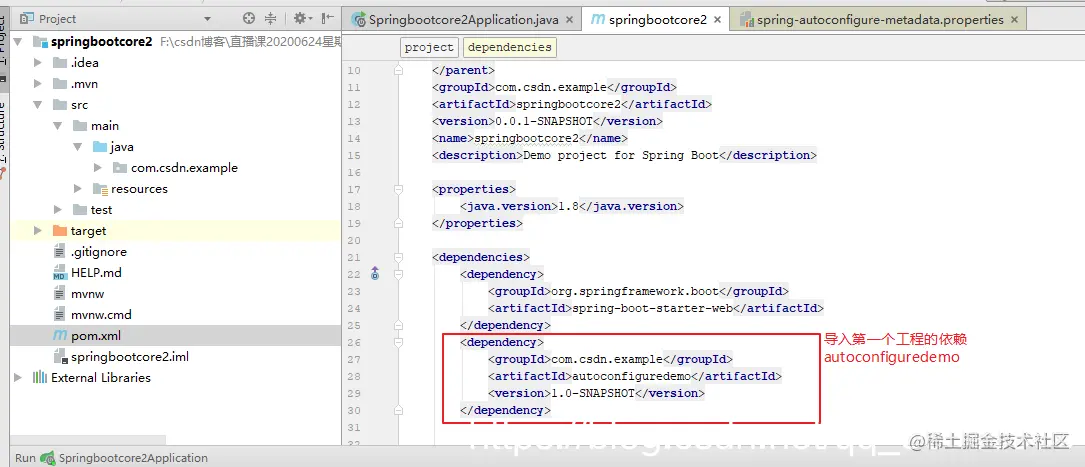The width and height of the screenshot is (1085, 467).
Task: Collapse the springbootcore2 root node
Action: [18, 42]
